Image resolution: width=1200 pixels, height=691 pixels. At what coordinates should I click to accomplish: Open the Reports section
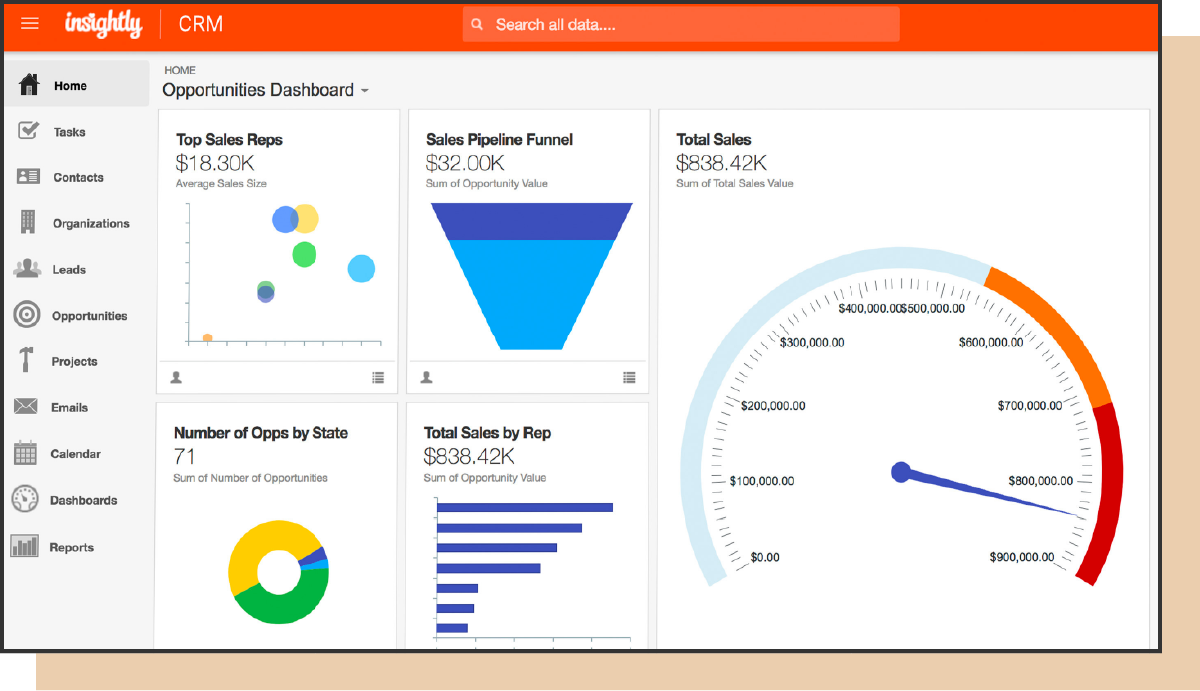(73, 547)
